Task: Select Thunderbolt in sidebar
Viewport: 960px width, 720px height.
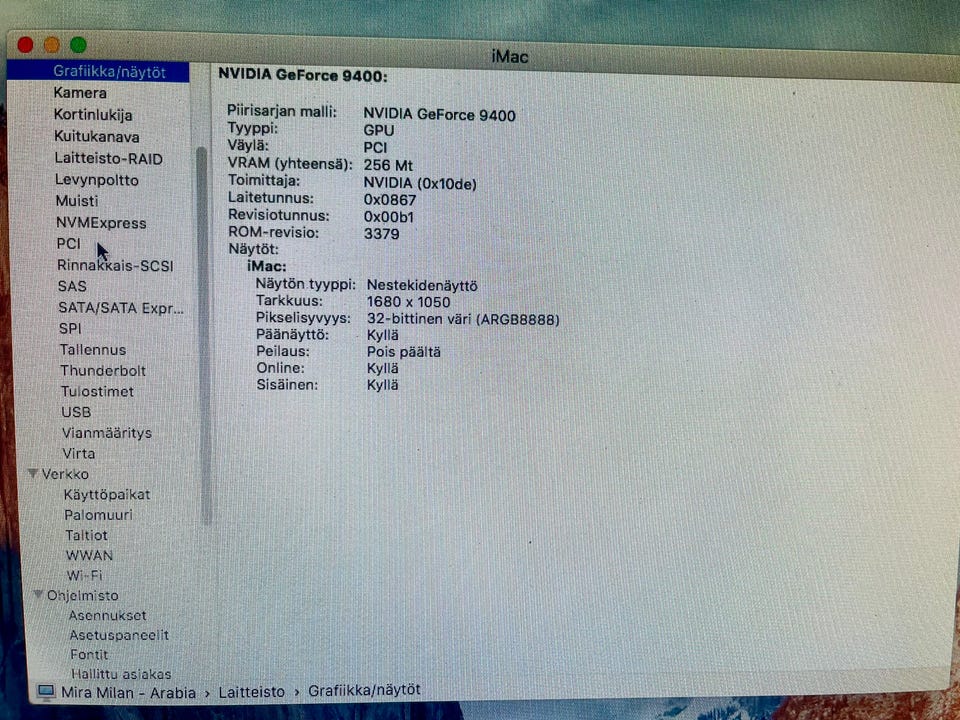Action: [x=103, y=371]
